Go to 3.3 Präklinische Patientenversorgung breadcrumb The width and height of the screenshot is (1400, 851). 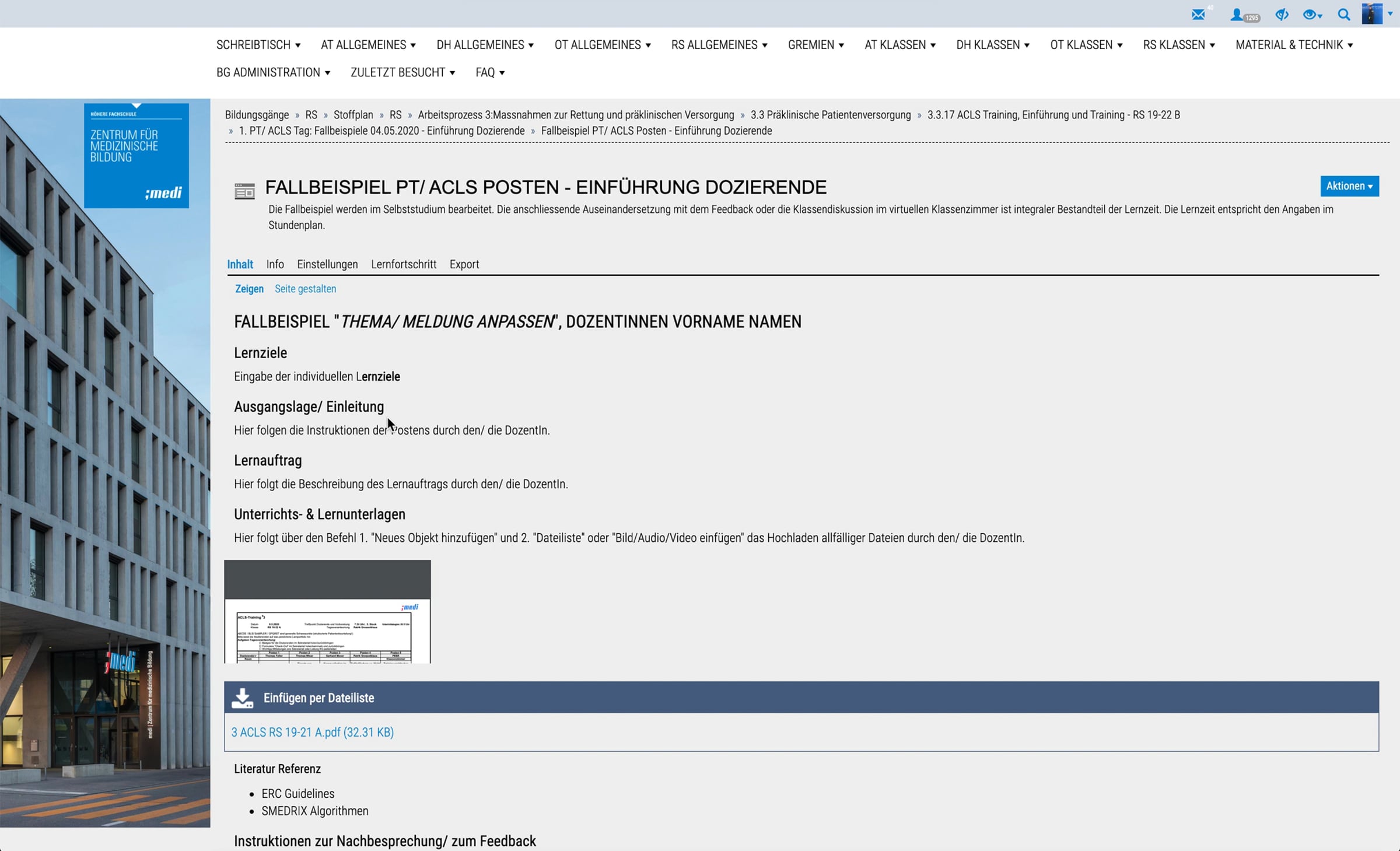click(x=830, y=115)
